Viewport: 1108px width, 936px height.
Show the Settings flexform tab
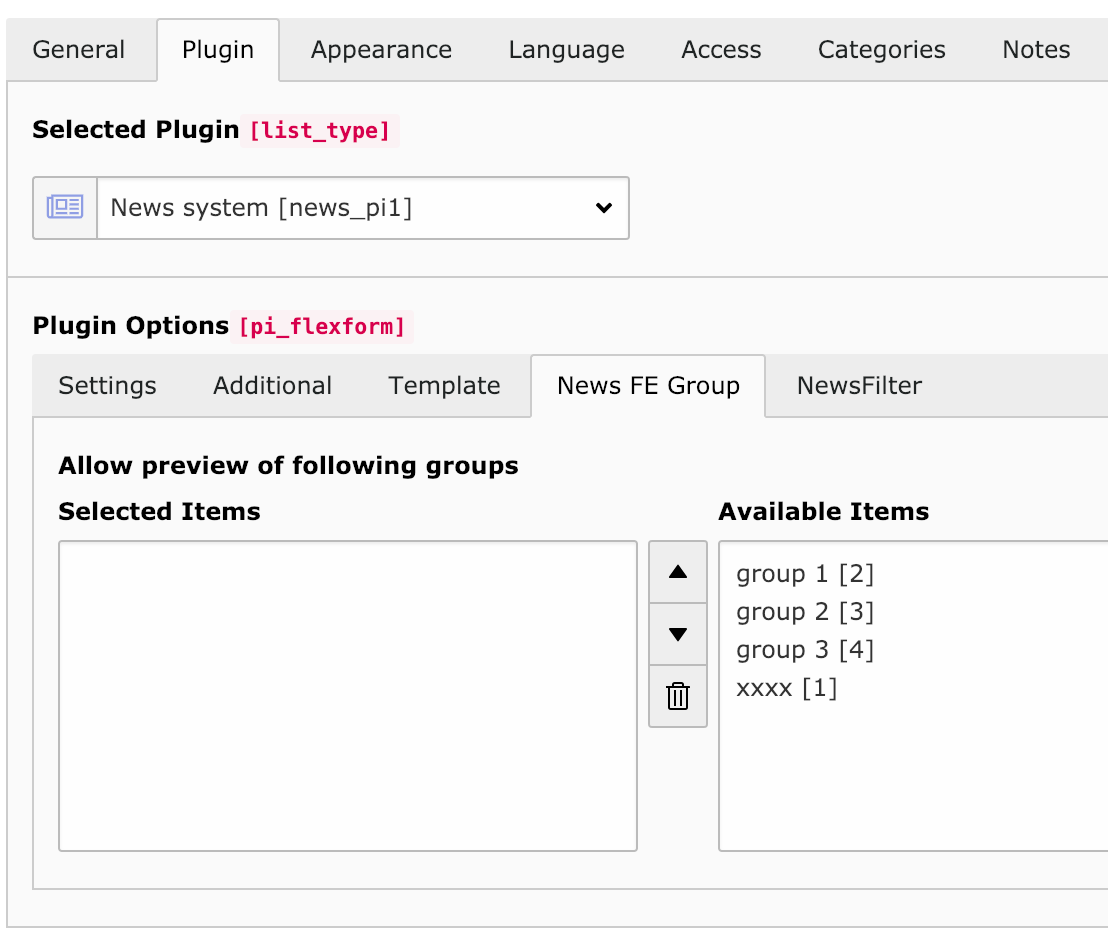click(107, 386)
